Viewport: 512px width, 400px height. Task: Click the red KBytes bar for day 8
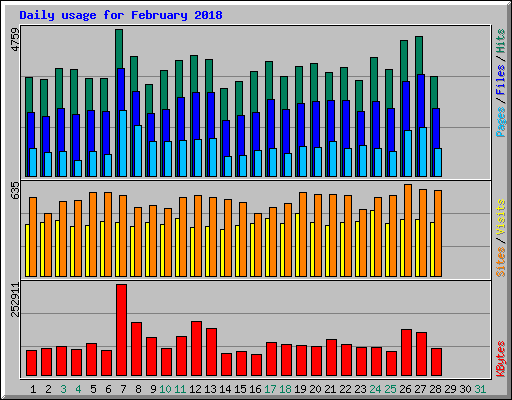137,349
